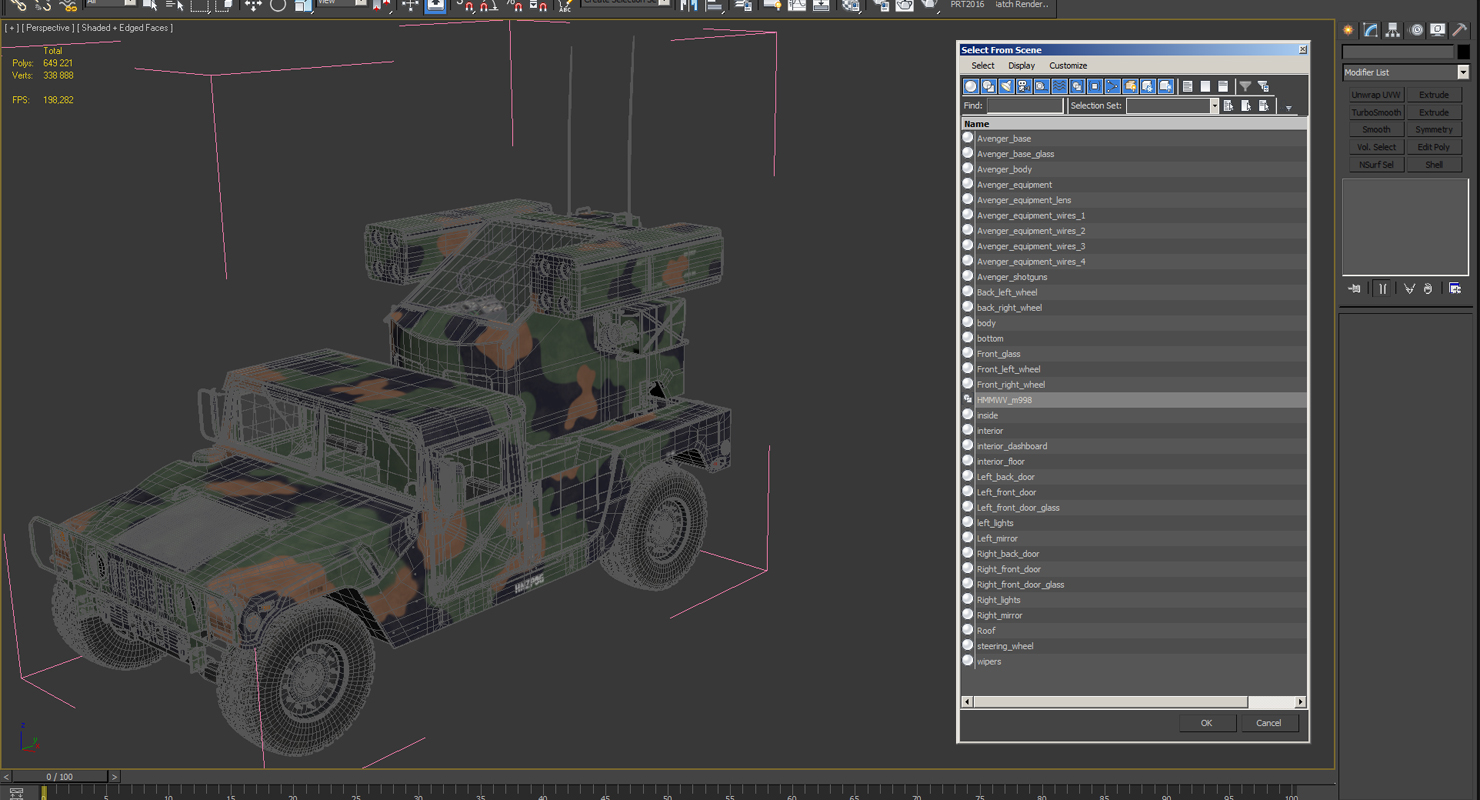The height and width of the screenshot is (800, 1480).
Task: Open the advanced filter icon beside funnel
Action: coord(1263,87)
